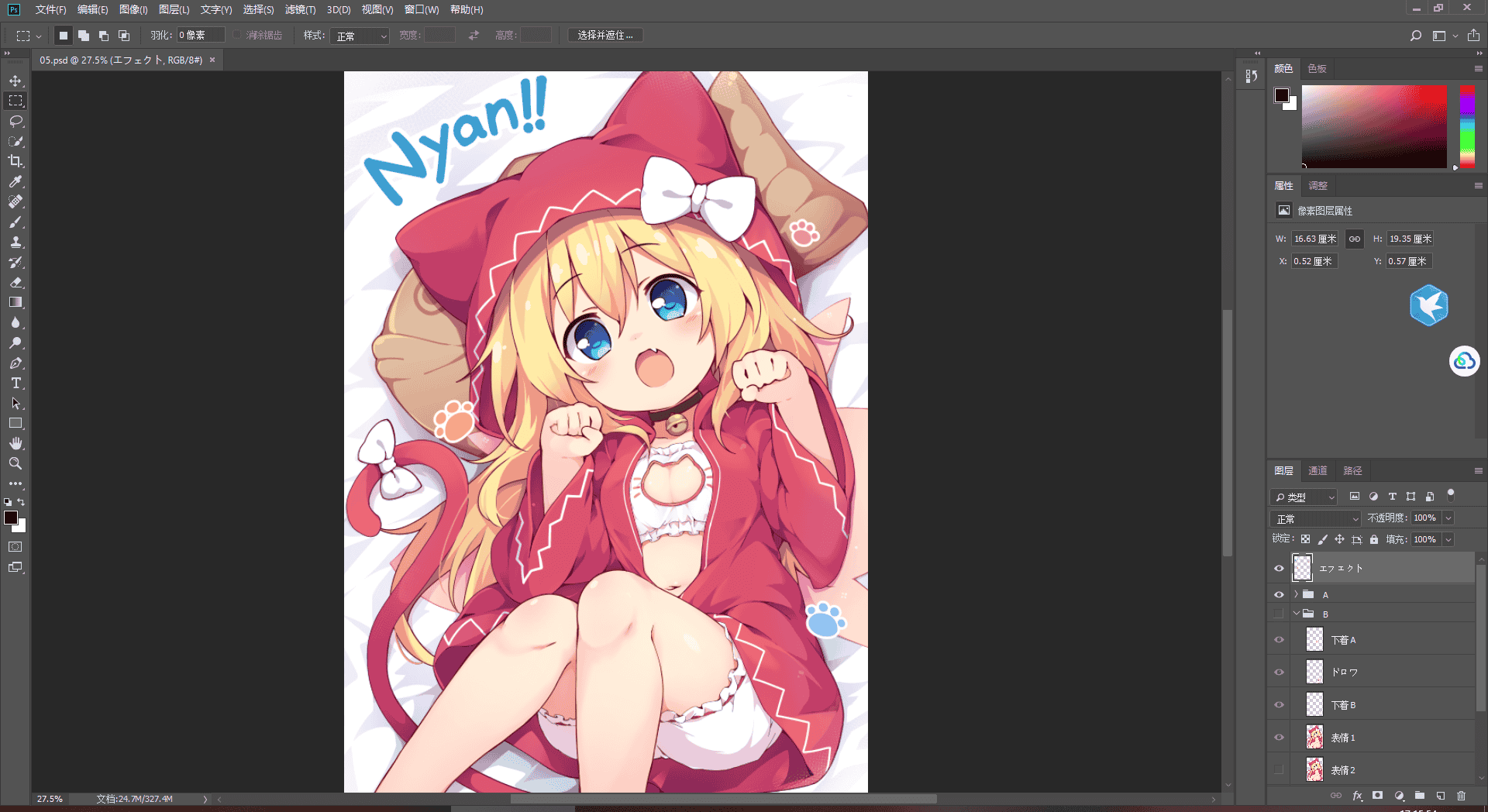This screenshot has height=812, width=1488.
Task: Open the 滤镜 menu
Action: pyautogui.click(x=300, y=9)
